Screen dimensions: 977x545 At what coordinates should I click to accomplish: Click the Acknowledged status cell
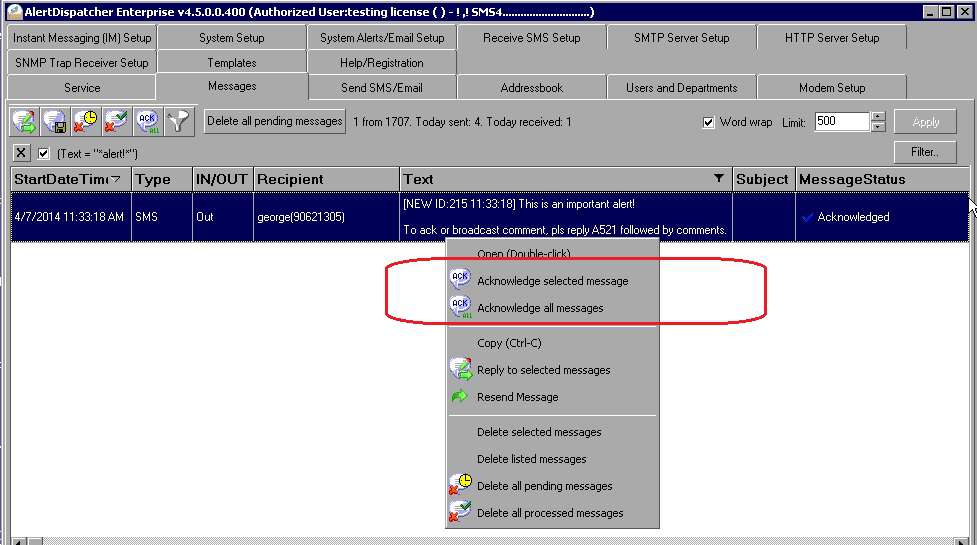(x=882, y=217)
